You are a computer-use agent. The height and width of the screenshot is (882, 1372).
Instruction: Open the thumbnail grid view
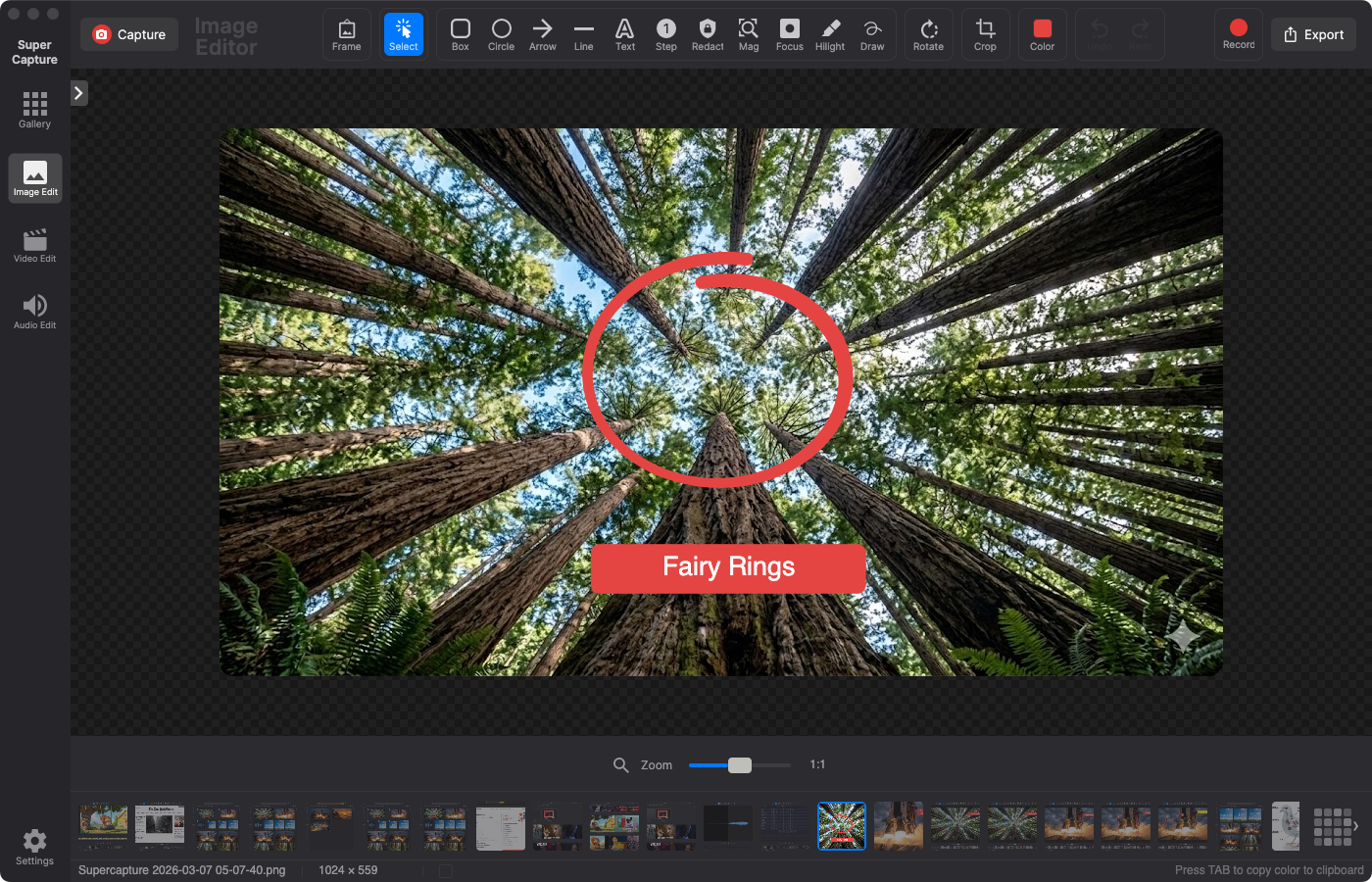[x=1334, y=828]
